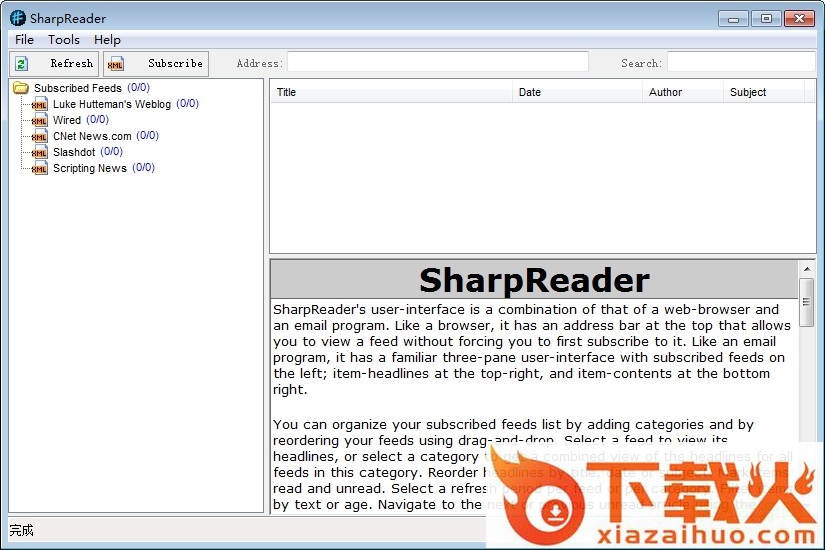Open the Tools menu

tap(64, 39)
